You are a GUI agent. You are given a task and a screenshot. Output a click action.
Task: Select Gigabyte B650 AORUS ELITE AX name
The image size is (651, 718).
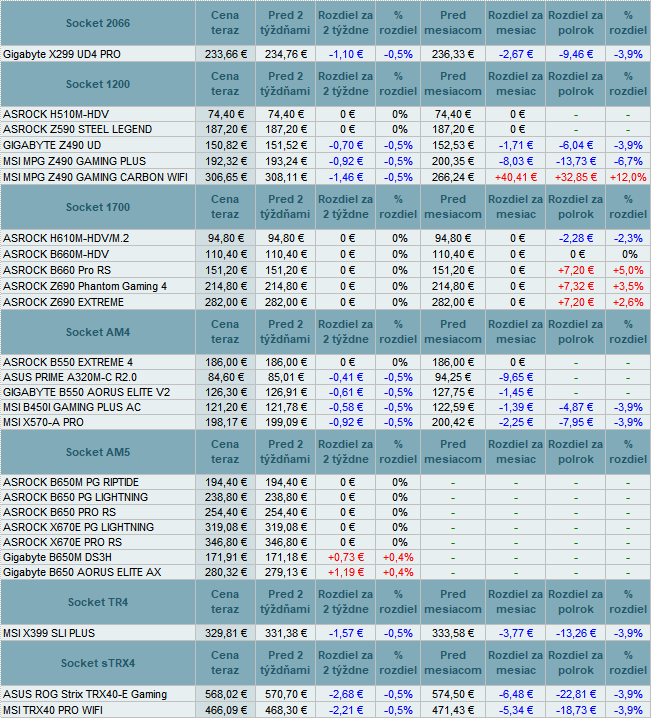click(x=82, y=572)
